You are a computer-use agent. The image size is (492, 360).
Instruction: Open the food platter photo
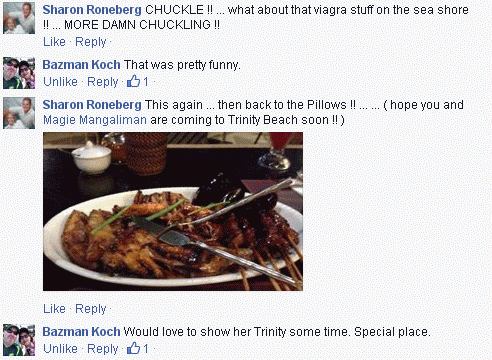[173, 211]
